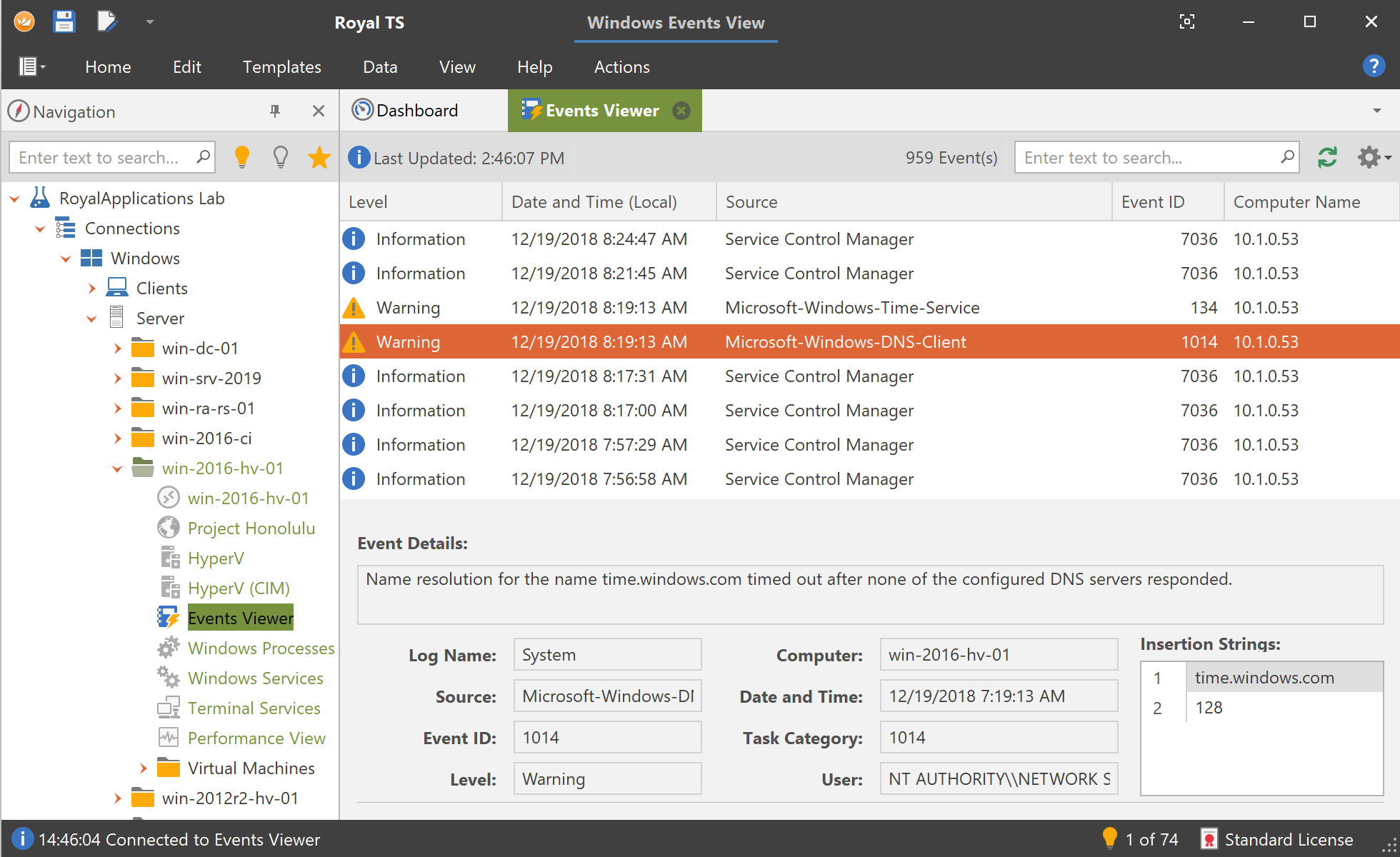Image resolution: width=1400 pixels, height=857 pixels.
Task: Click the green refresh events icon
Action: point(1327,157)
